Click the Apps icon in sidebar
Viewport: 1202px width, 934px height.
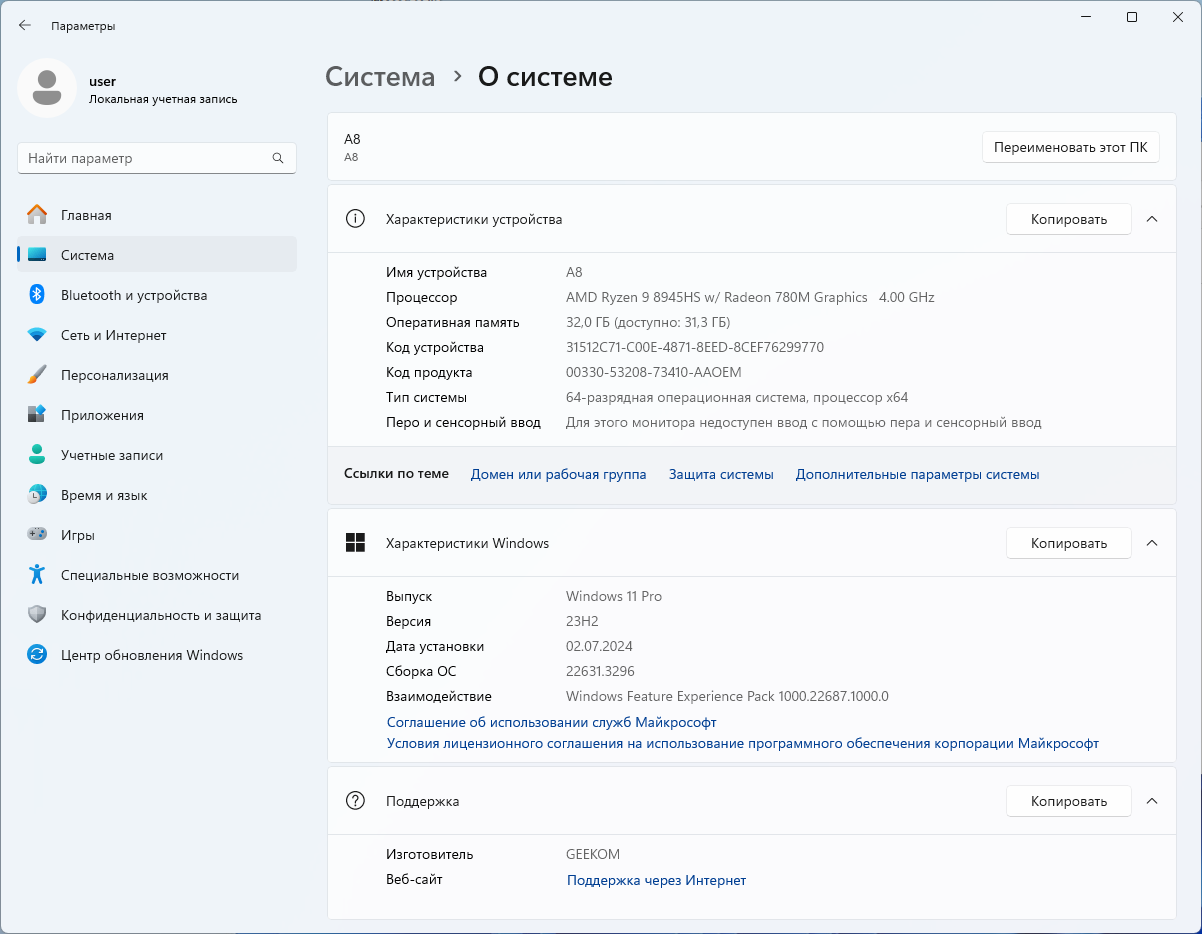pyautogui.click(x=37, y=415)
